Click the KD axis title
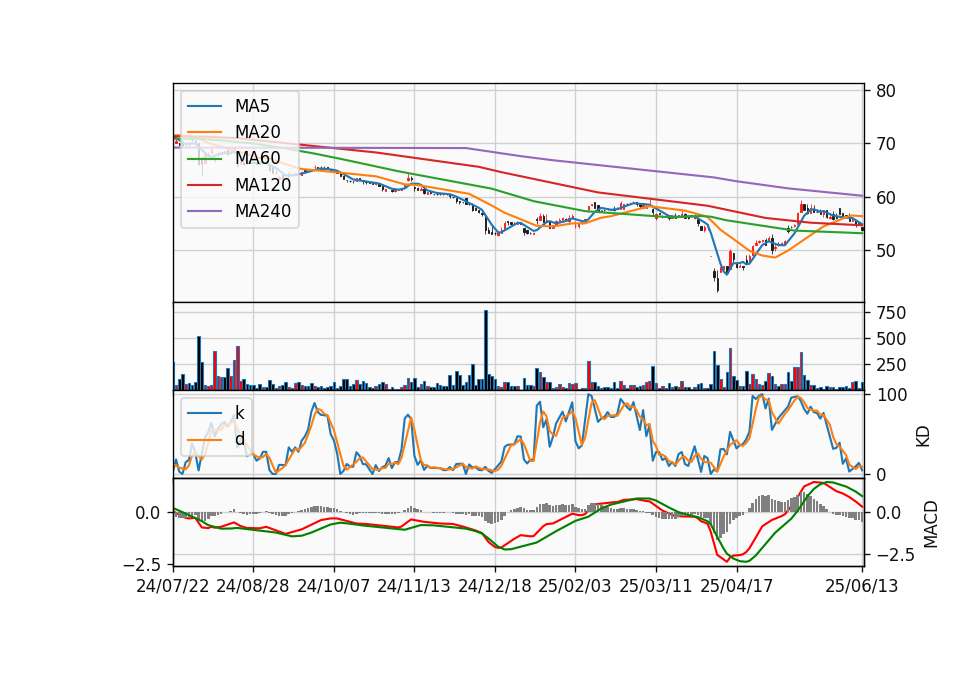 [x=923, y=437]
